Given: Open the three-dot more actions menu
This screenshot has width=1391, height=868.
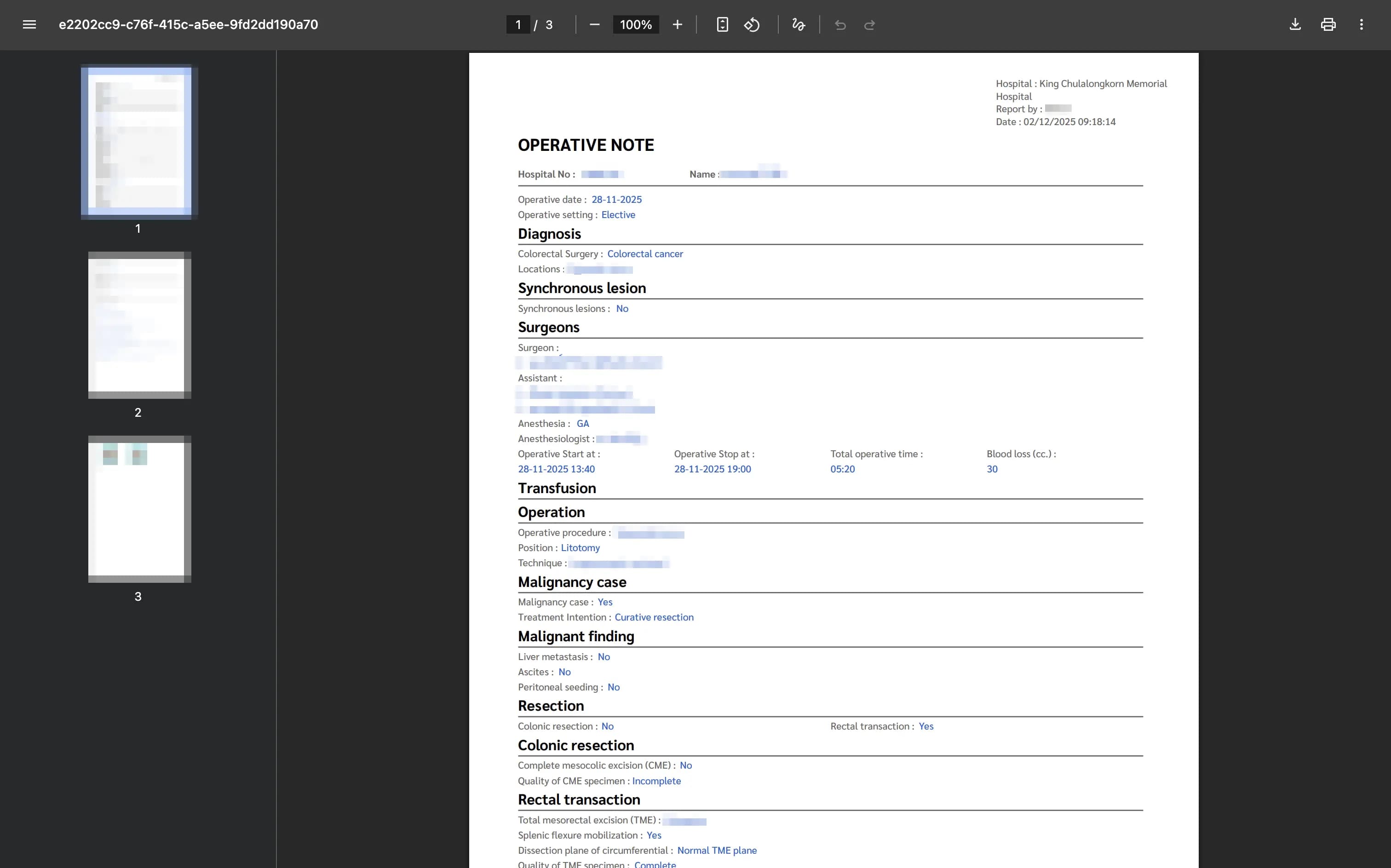Looking at the screenshot, I should (1361, 25).
